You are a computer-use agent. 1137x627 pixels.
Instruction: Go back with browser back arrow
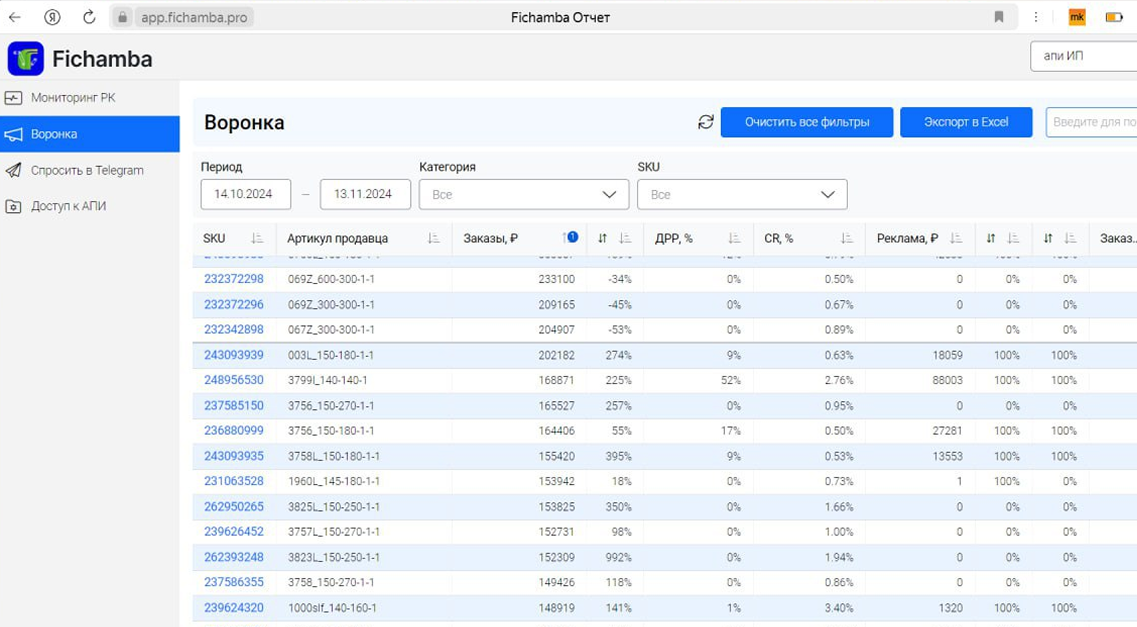coord(15,17)
